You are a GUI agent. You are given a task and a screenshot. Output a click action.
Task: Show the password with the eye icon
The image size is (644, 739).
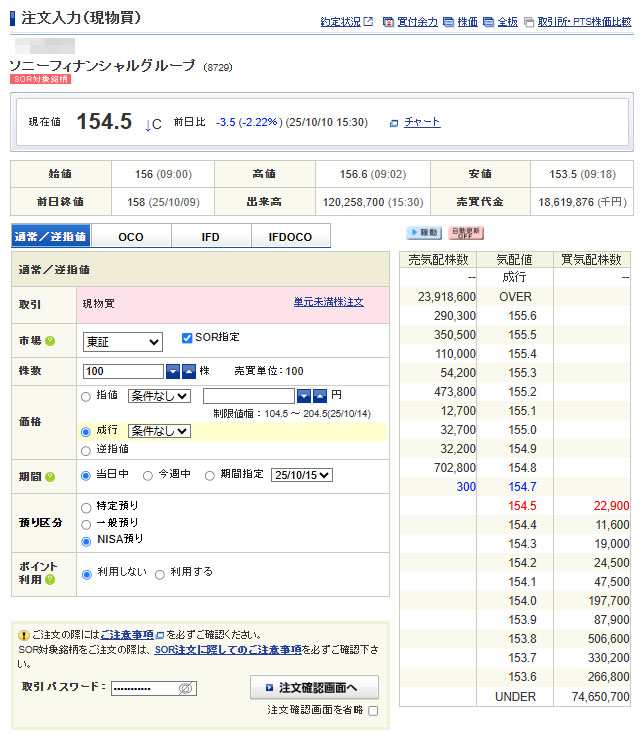(x=185, y=689)
